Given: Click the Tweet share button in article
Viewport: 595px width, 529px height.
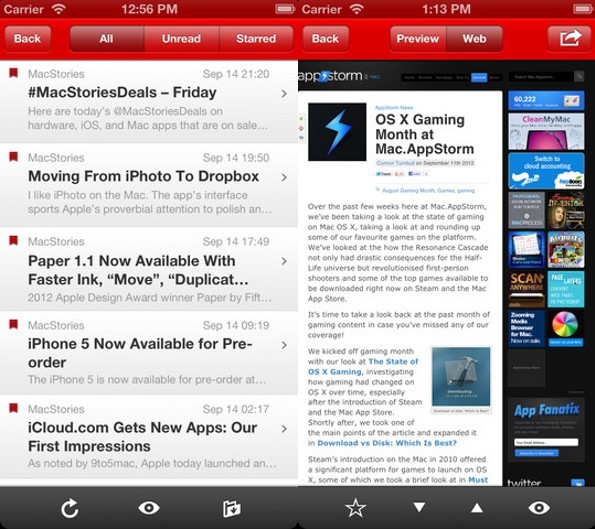Looking at the screenshot, I should pyautogui.click(x=384, y=174).
